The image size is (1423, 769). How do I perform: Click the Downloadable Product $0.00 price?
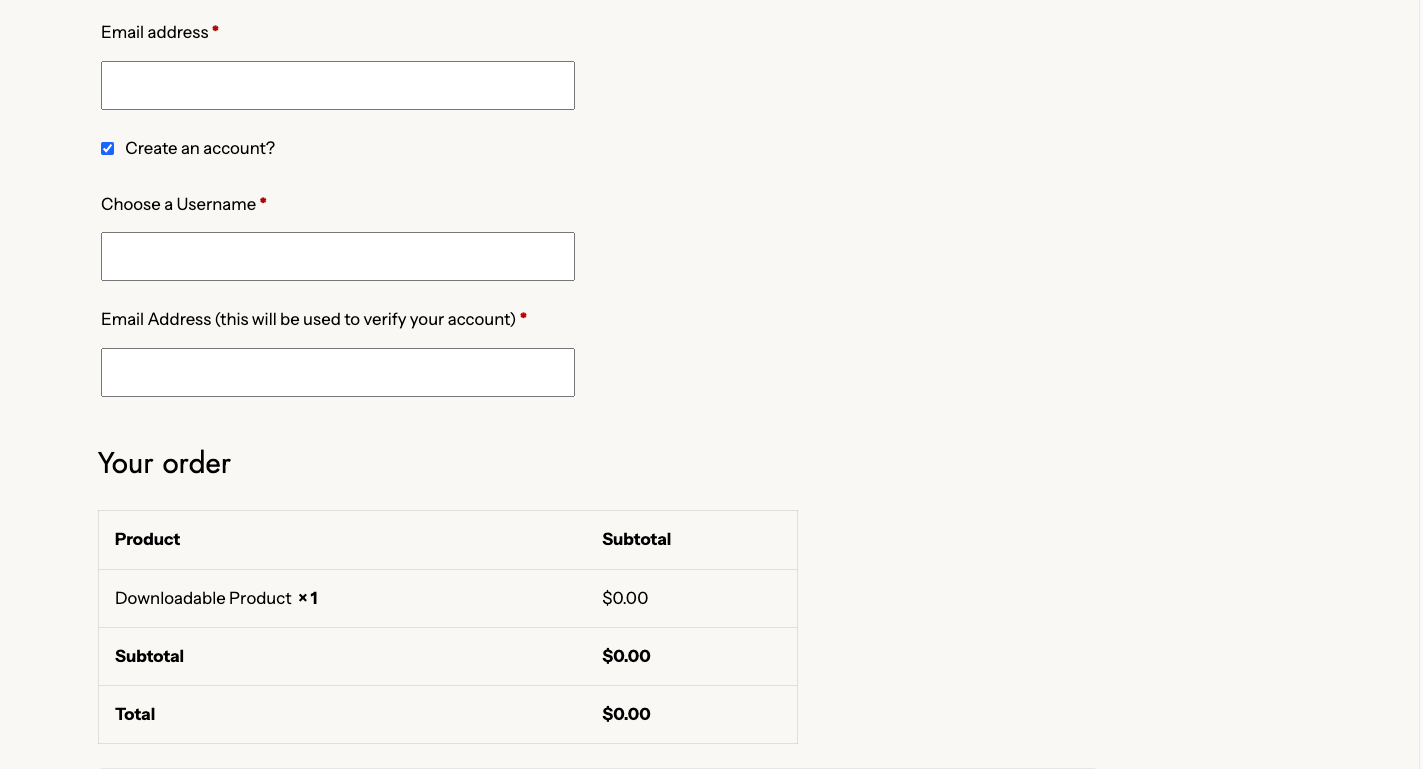[625, 599]
